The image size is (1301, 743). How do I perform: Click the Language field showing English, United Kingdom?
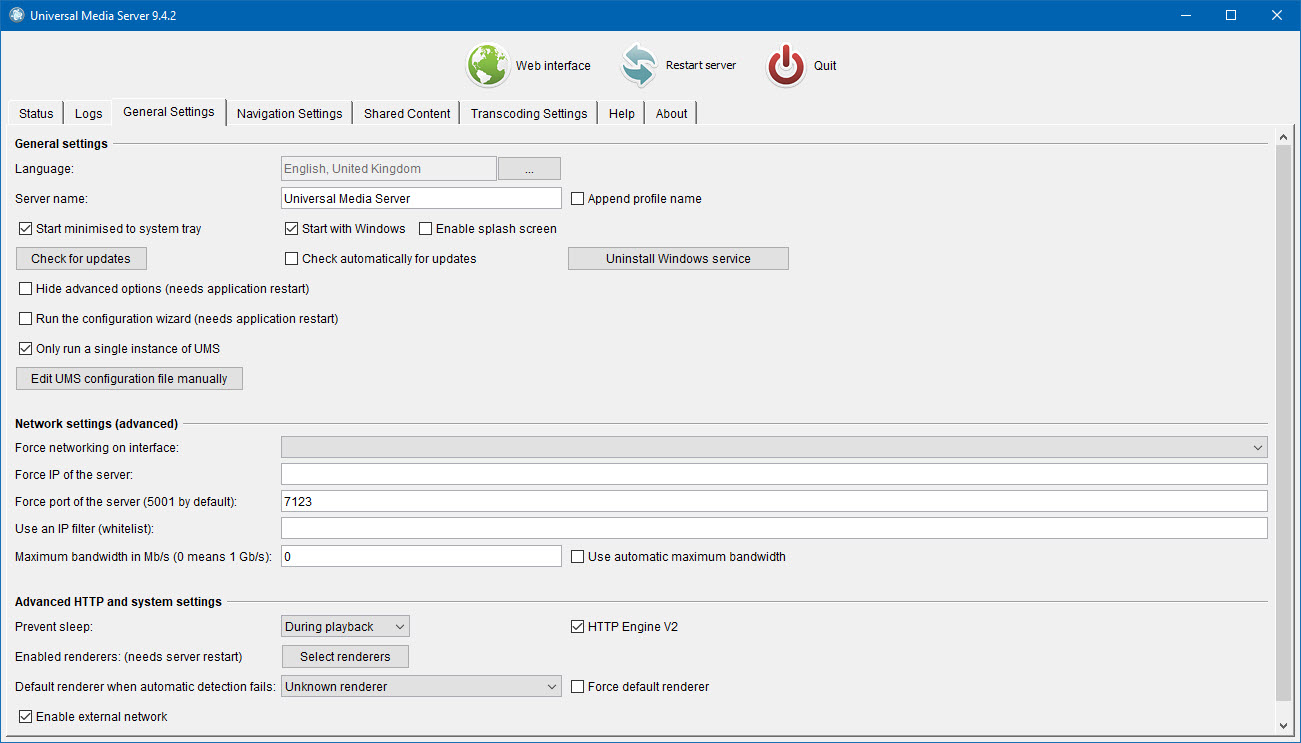pyautogui.click(x=389, y=169)
